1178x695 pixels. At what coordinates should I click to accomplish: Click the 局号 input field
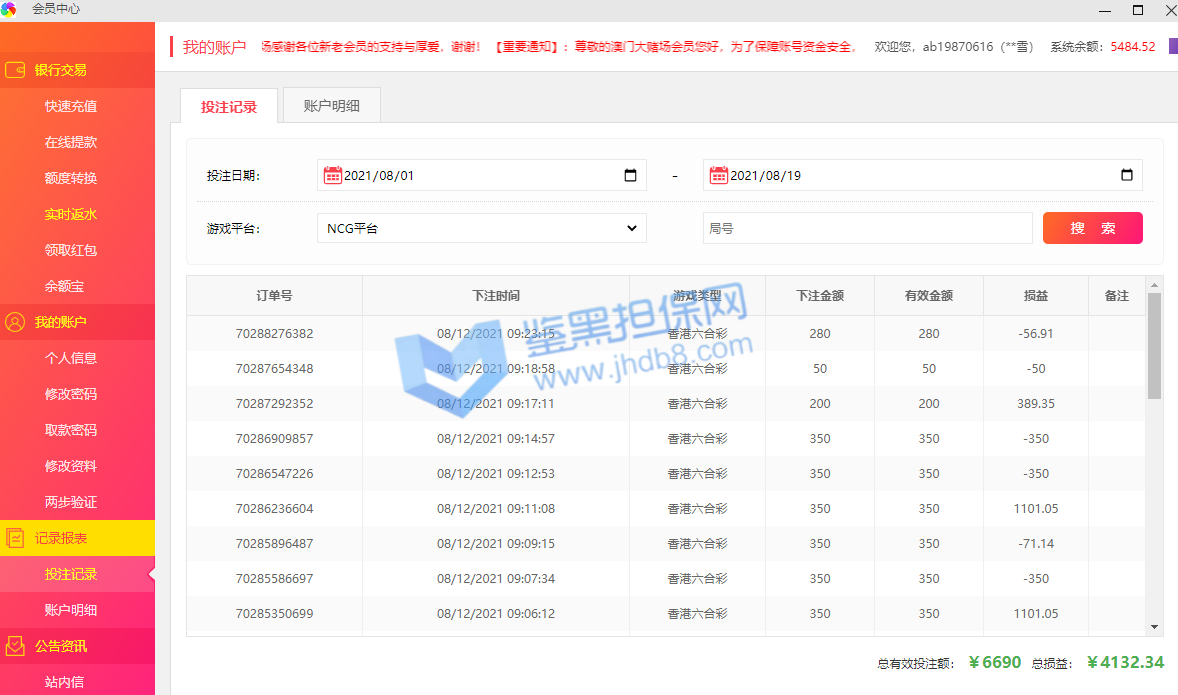coord(867,228)
